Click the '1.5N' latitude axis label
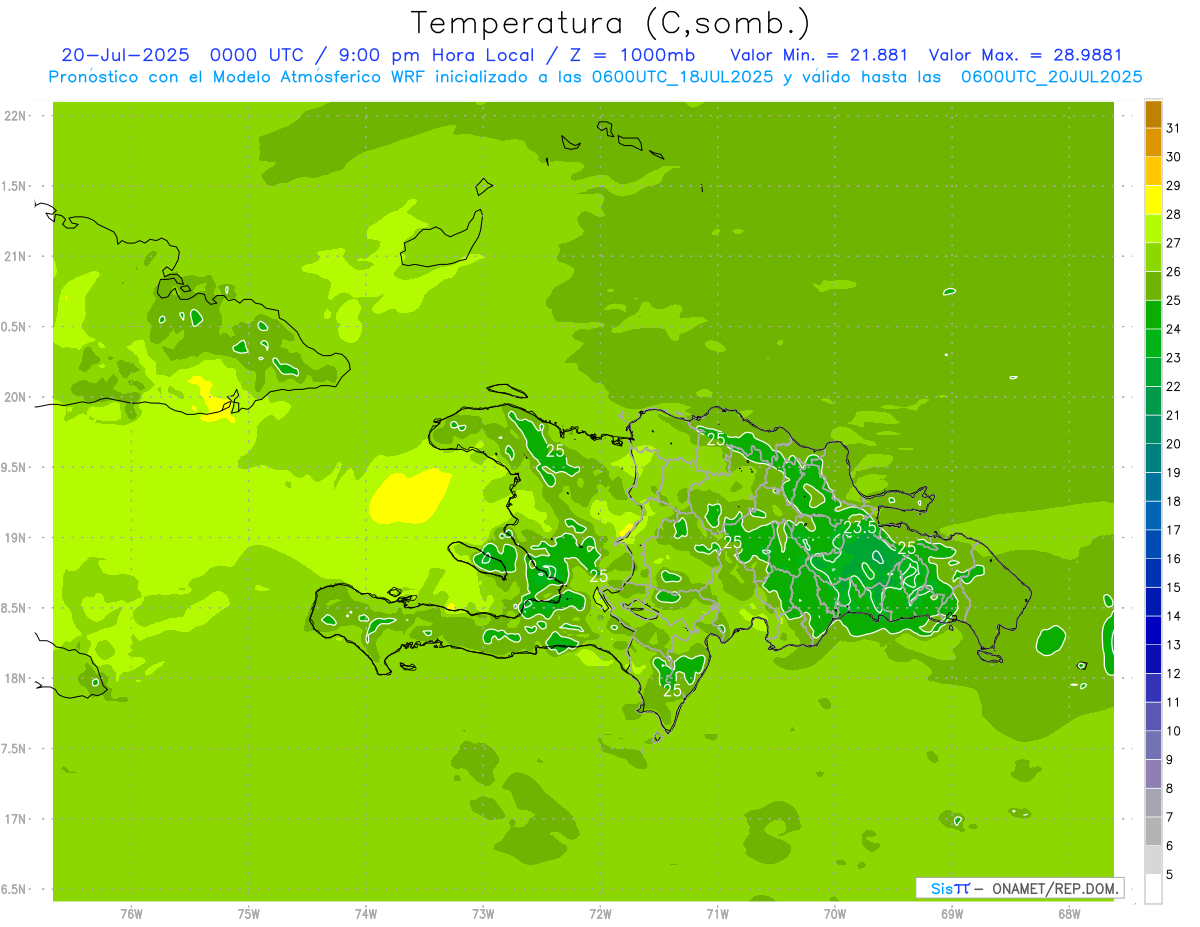 pos(14,186)
